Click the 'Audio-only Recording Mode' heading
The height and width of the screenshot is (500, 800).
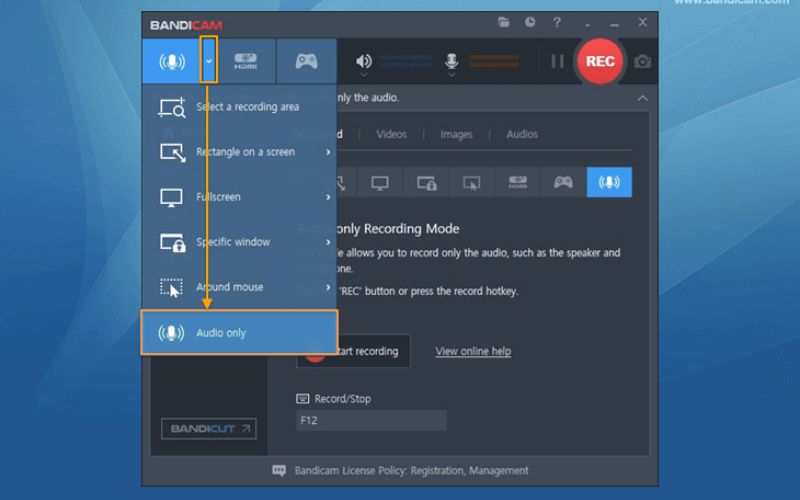click(x=379, y=229)
